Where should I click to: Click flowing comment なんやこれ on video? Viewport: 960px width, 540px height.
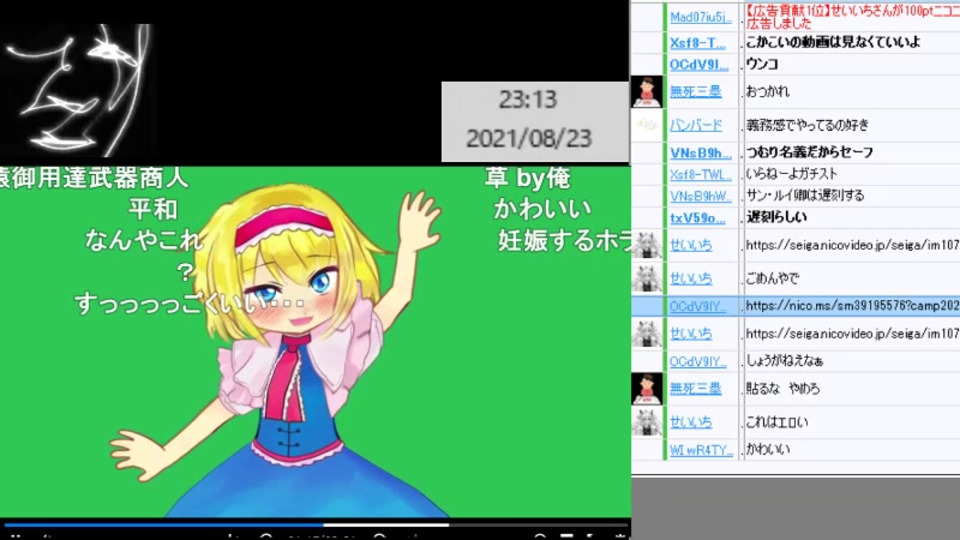coord(143,240)
